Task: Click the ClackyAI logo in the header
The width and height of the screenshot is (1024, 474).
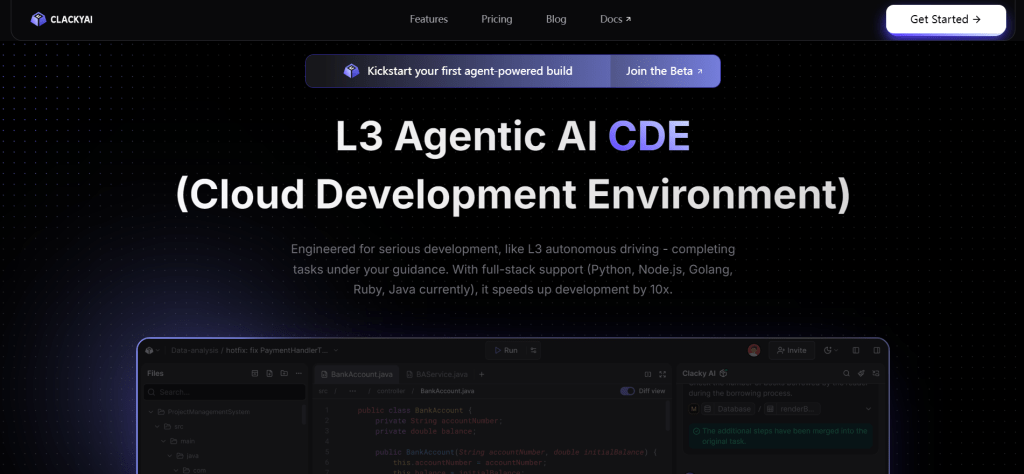Action: (61, 20)
